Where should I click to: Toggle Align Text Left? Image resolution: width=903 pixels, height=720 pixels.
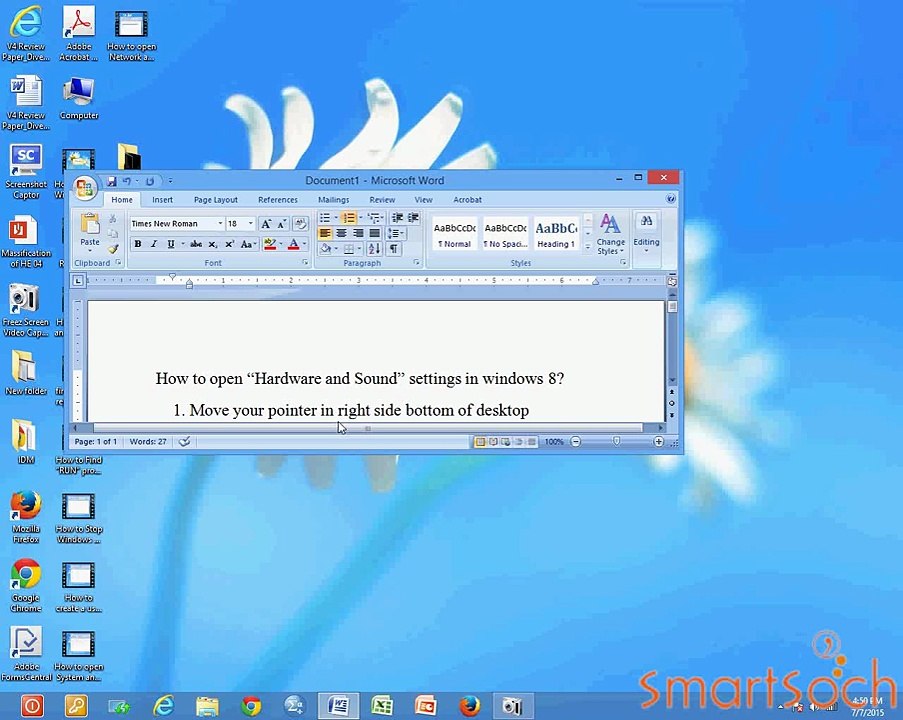pos(325,233)
